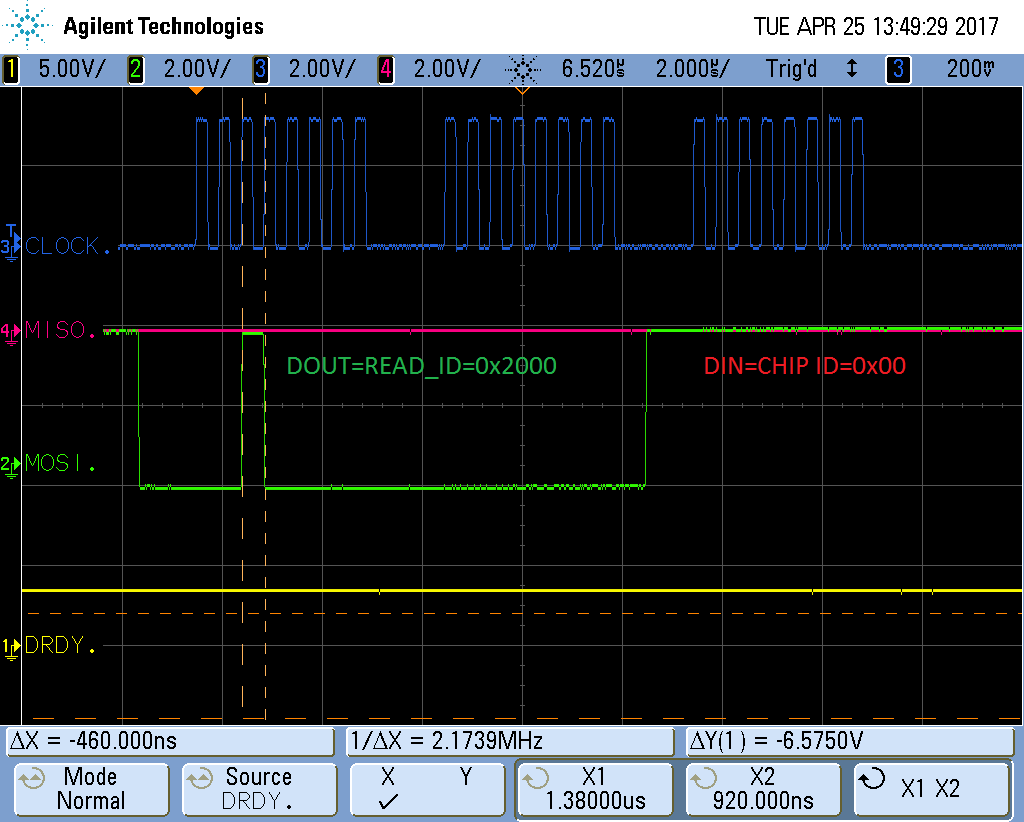Click channel 2 scale 2.00V/ value
The height and width of the screenshot is (822, 1024).
[x=197, y=69]
